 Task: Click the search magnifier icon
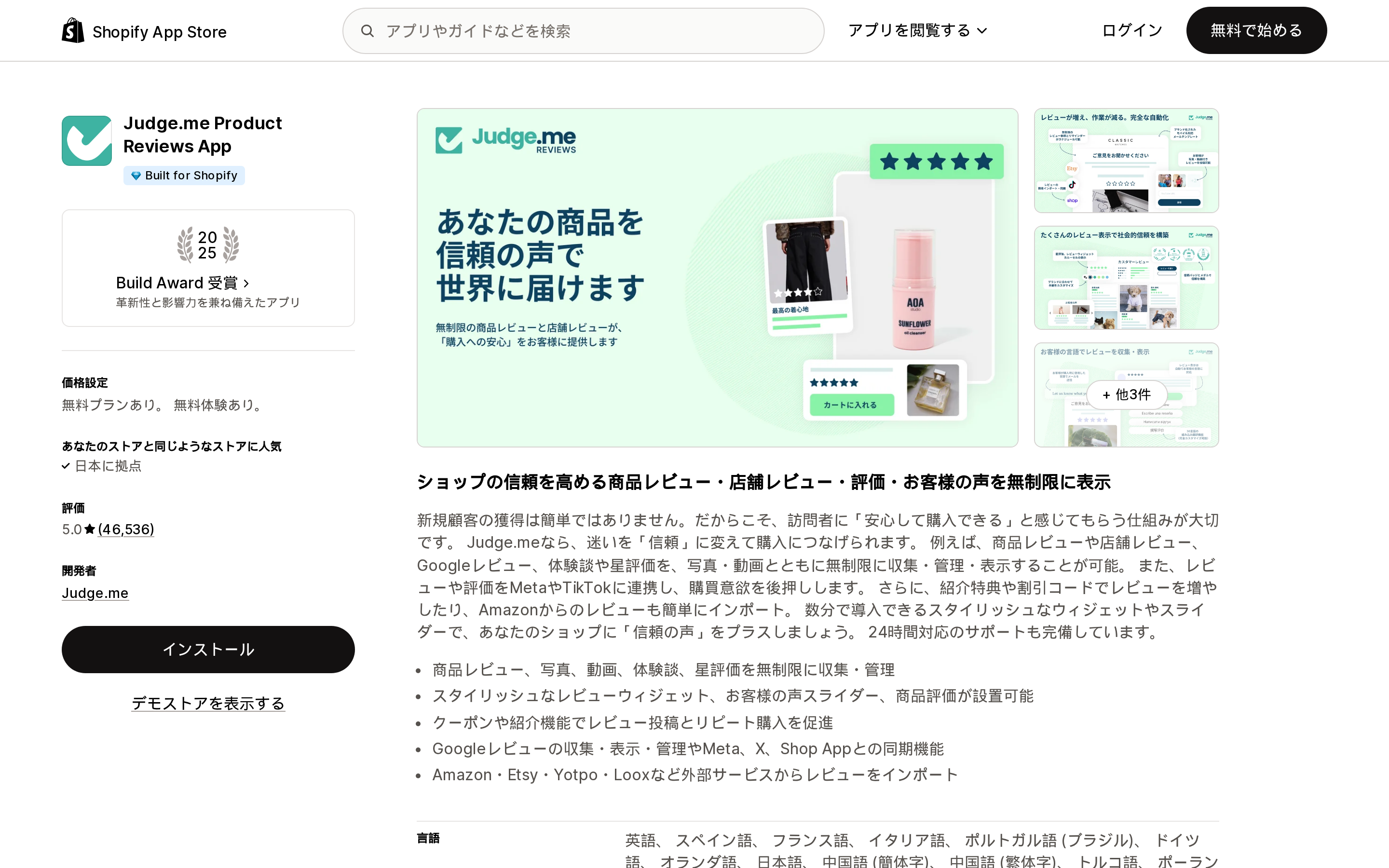click(368, 31)
